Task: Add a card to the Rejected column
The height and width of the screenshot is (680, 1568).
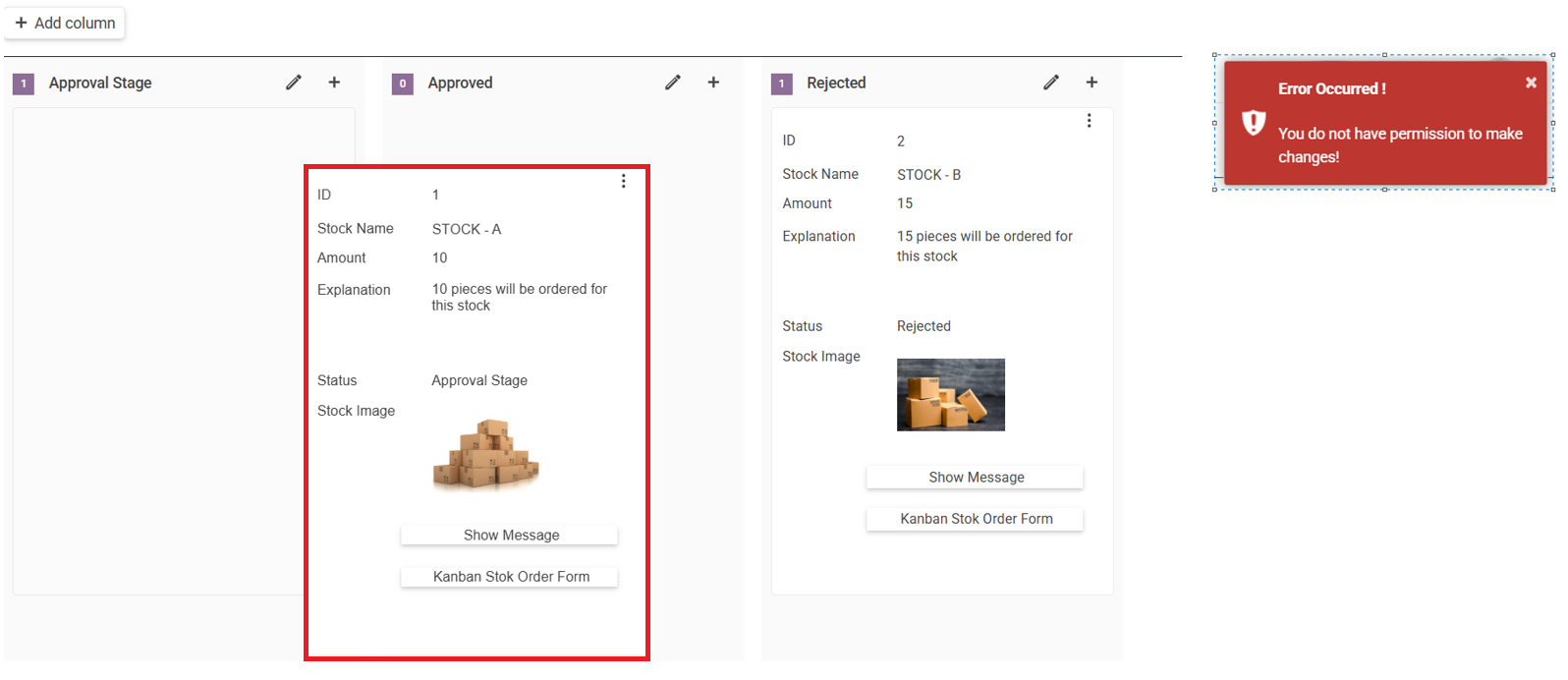Action: coord(1092,83)
